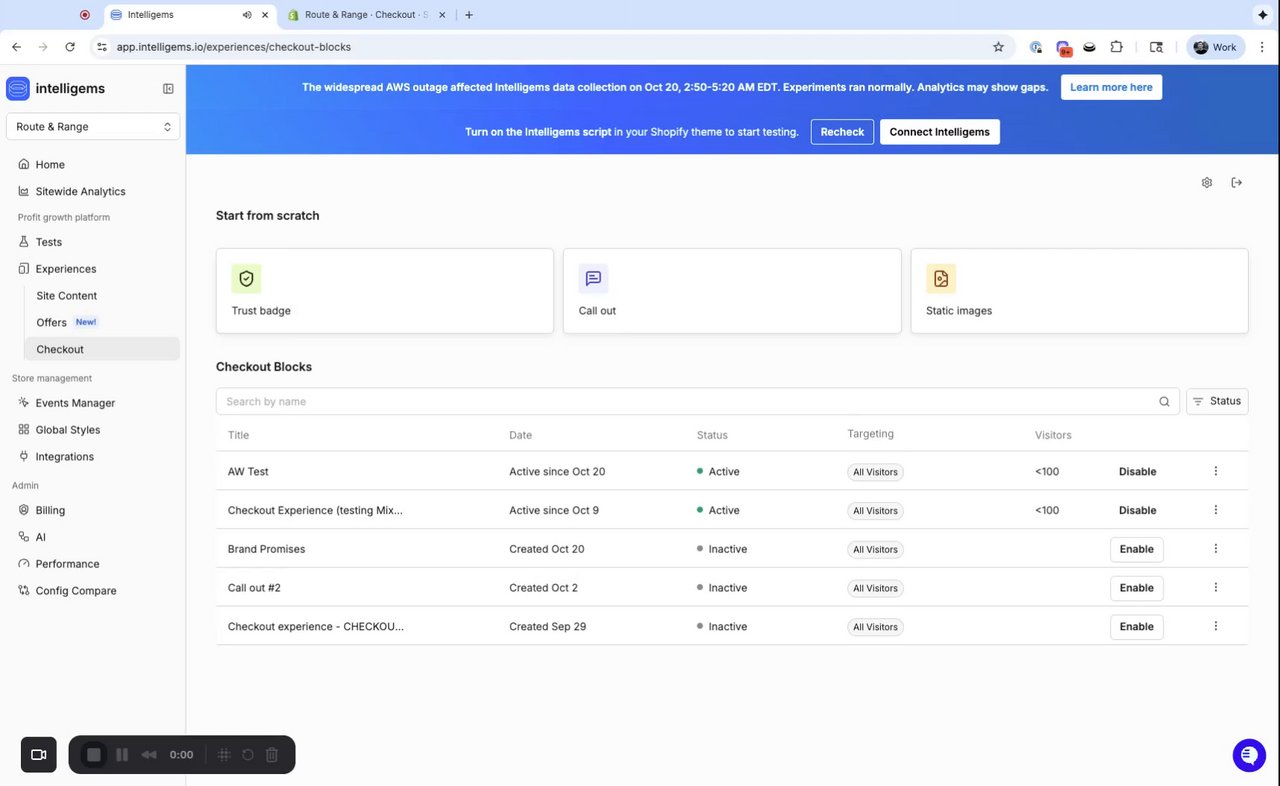Click the Home icon in the sidebar
1280x786 pixels.
point(24,164)
